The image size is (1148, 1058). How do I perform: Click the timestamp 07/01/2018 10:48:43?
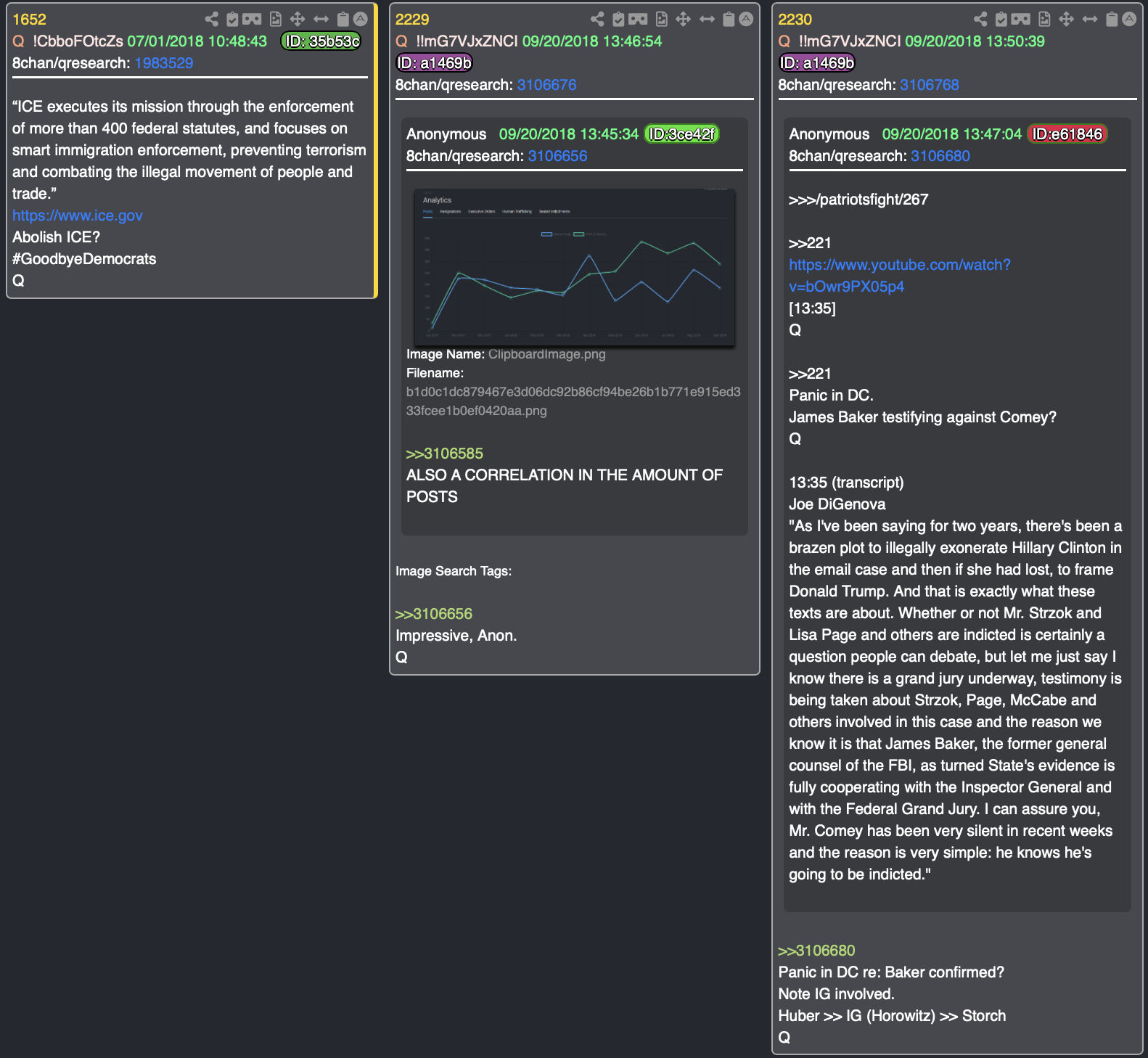click(x=197, y=41)
